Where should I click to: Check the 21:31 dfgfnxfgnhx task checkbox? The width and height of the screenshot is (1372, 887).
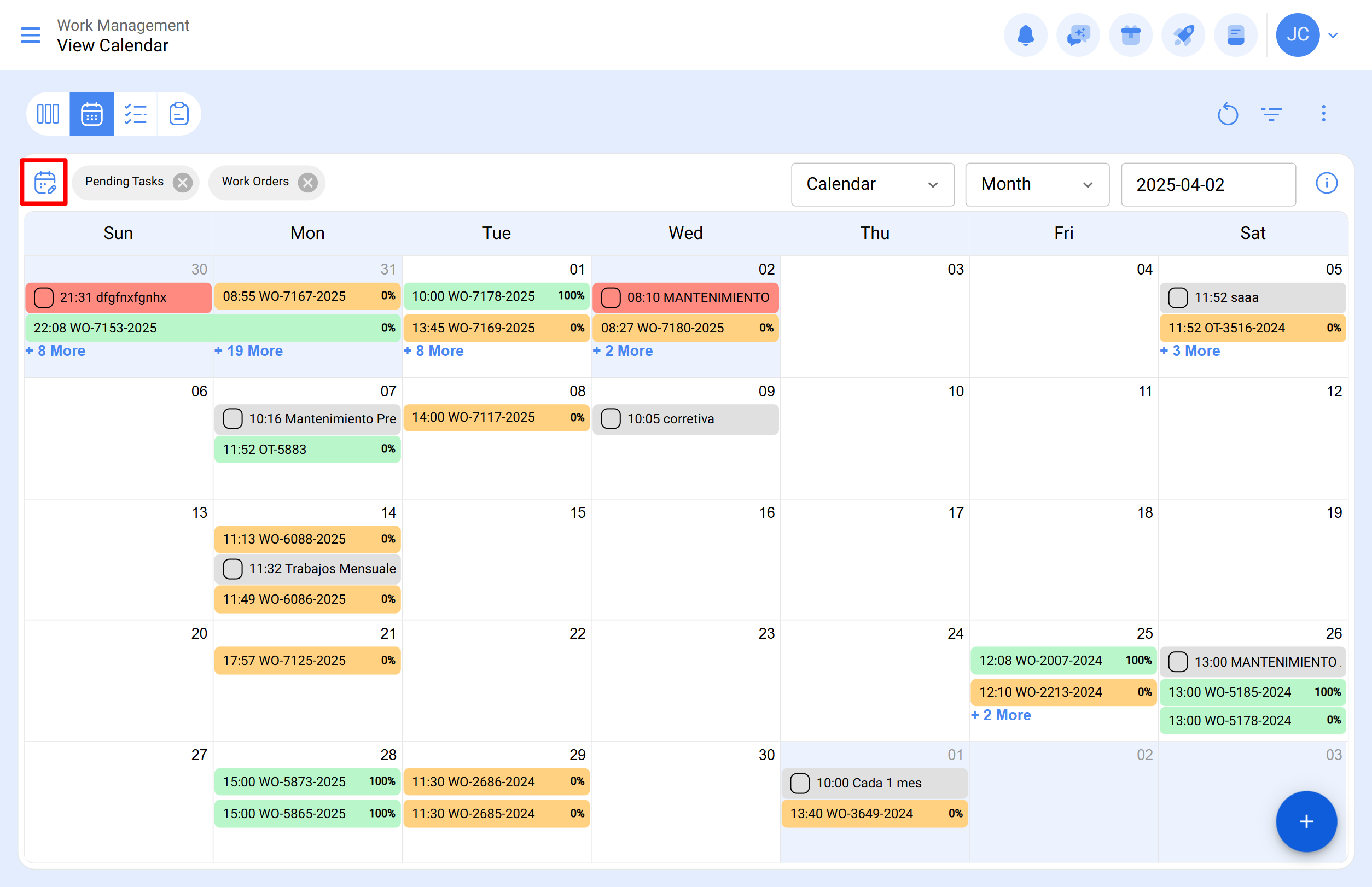[44, 298]
